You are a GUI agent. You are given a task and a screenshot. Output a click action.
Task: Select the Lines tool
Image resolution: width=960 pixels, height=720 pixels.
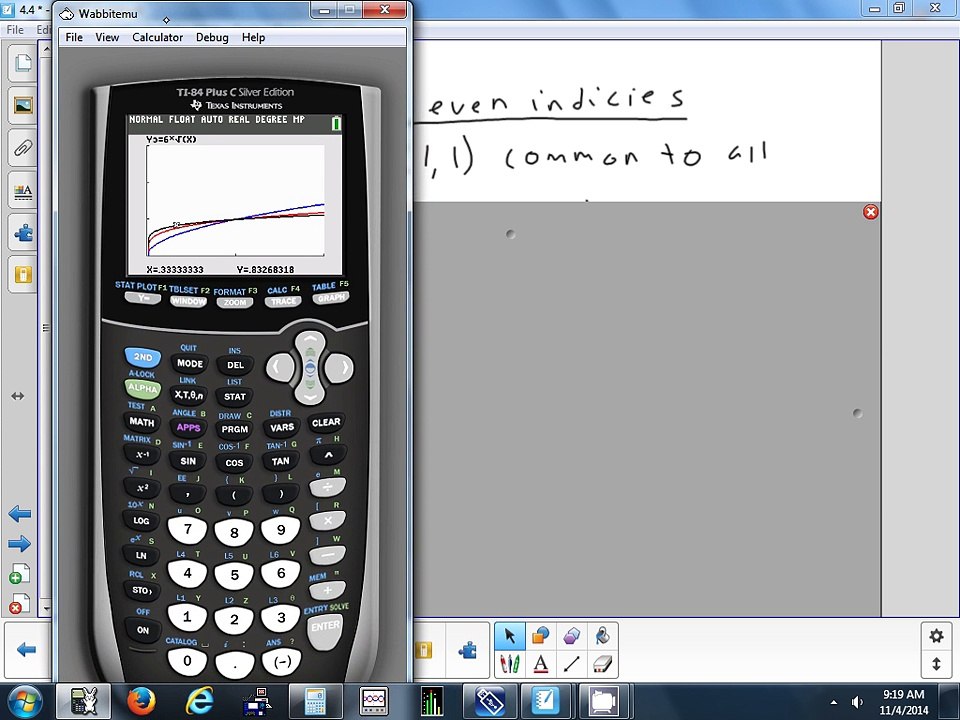point(571,664)
